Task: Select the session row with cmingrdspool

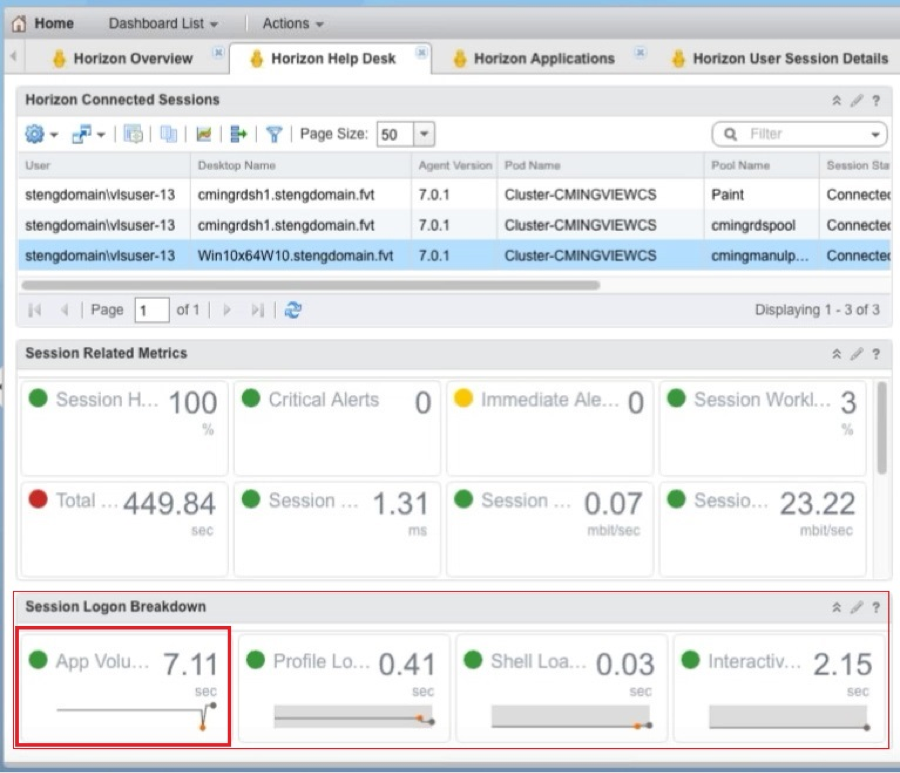Action: (x=455, y=225)
